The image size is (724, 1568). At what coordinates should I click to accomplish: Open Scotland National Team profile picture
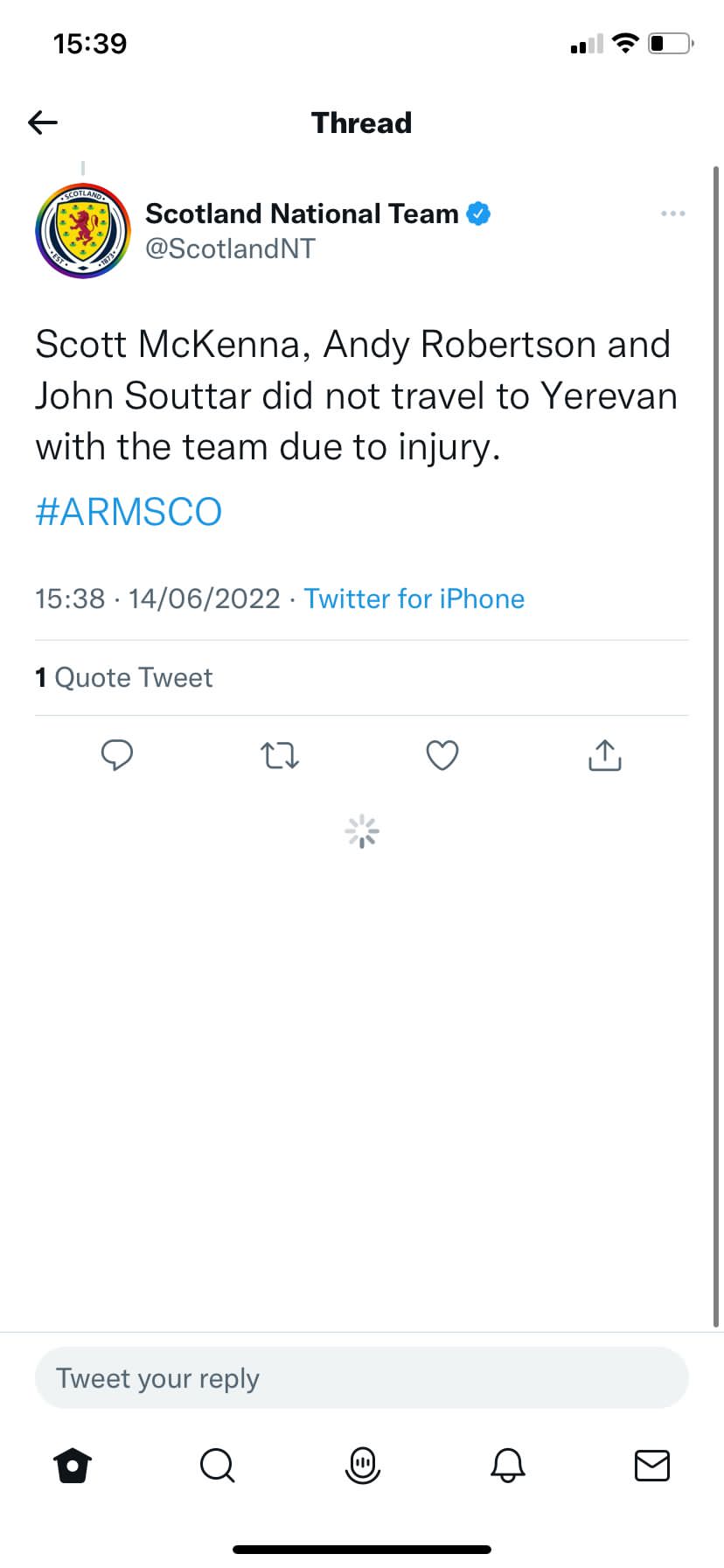[x=83, y=231]
